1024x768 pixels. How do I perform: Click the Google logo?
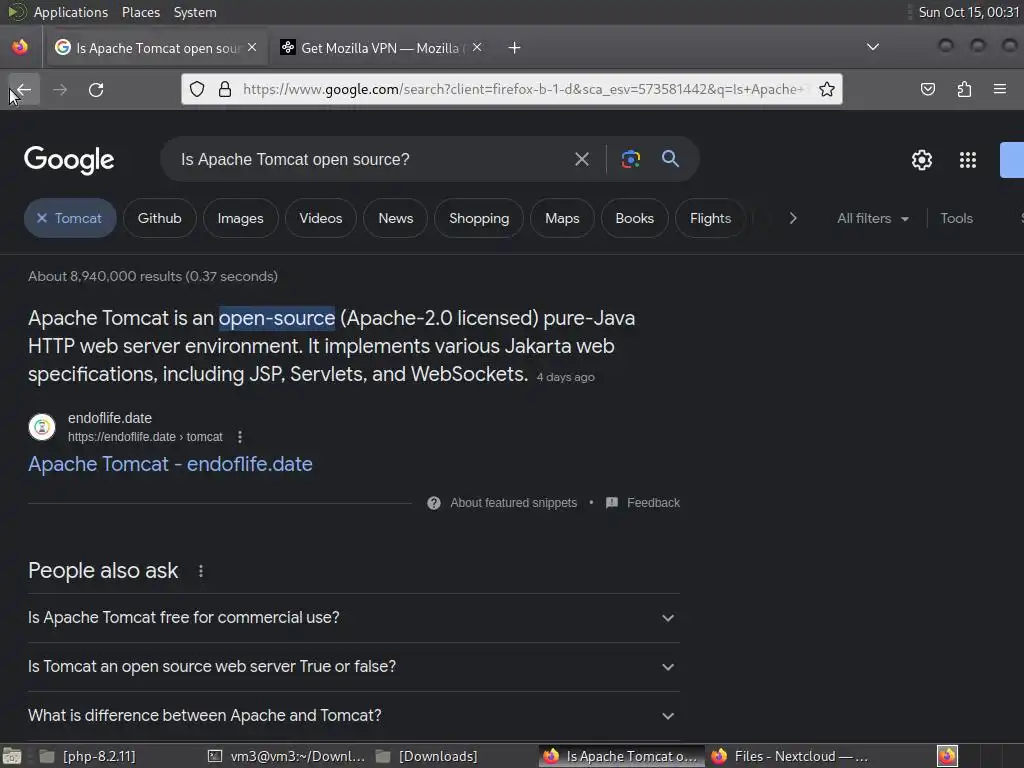click(x=69, y=160)
